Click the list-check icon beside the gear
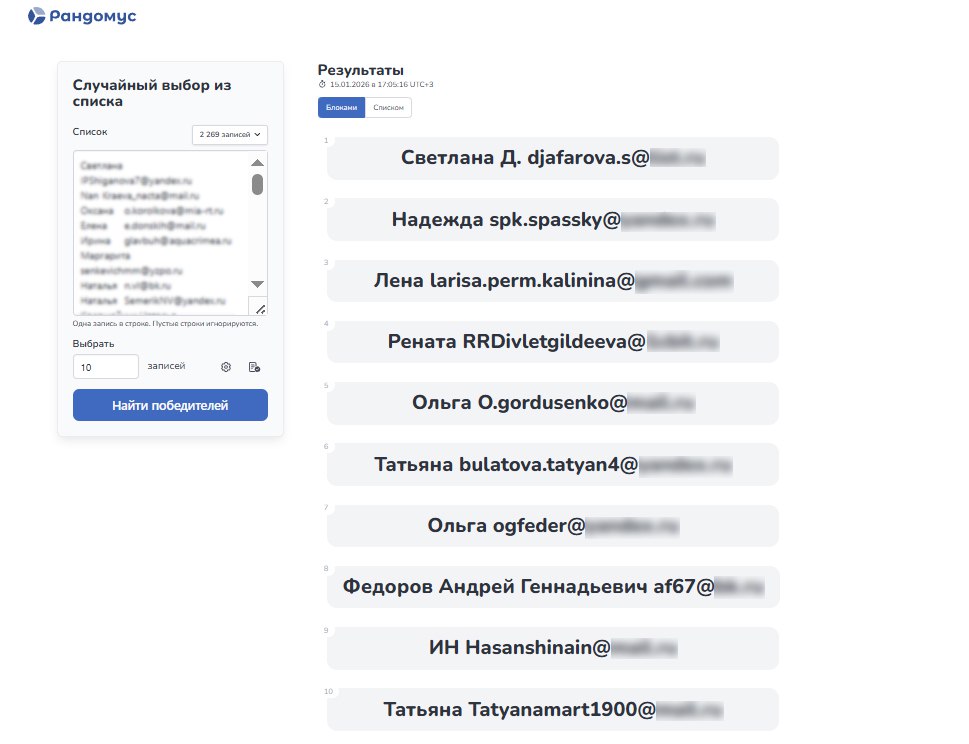This screenshot has width=969, height=744. click(x=254, y=367)
